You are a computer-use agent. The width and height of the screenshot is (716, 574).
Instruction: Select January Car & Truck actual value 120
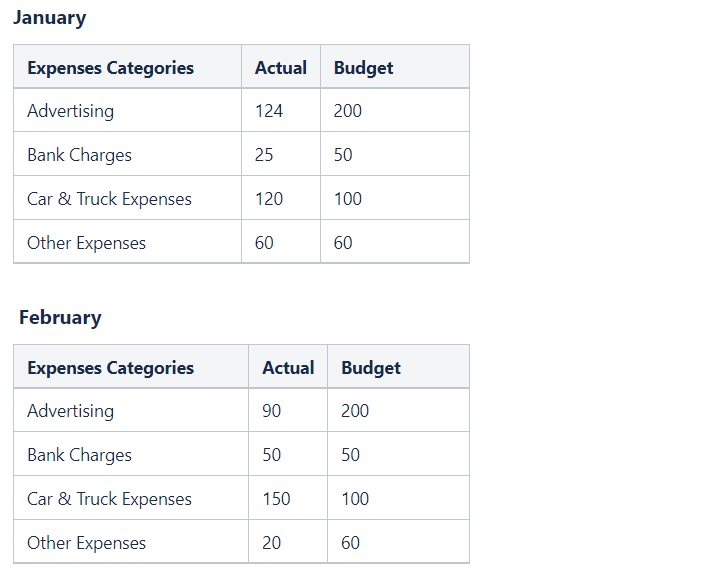pos(269,199)
